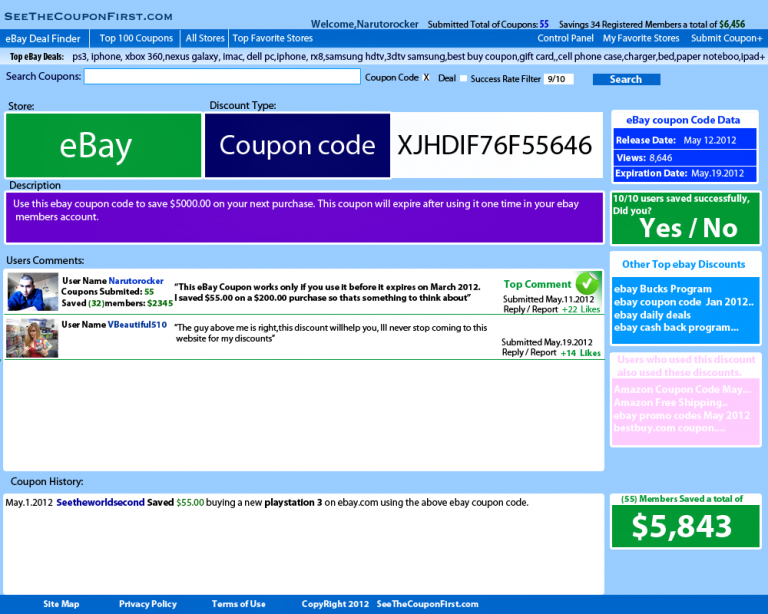Open VBeautiful510's profile picture
This screenshot has height=614, width=768.
(32, 338)
